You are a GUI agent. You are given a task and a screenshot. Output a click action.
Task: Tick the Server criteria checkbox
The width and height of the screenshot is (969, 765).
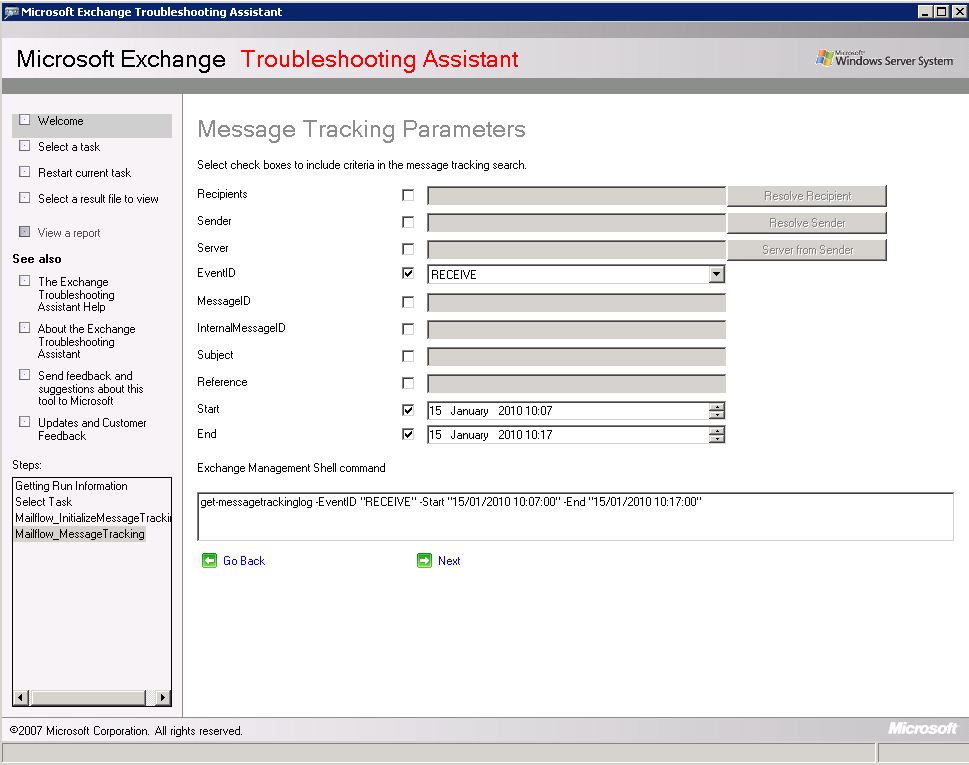click(x=408, y=249)
